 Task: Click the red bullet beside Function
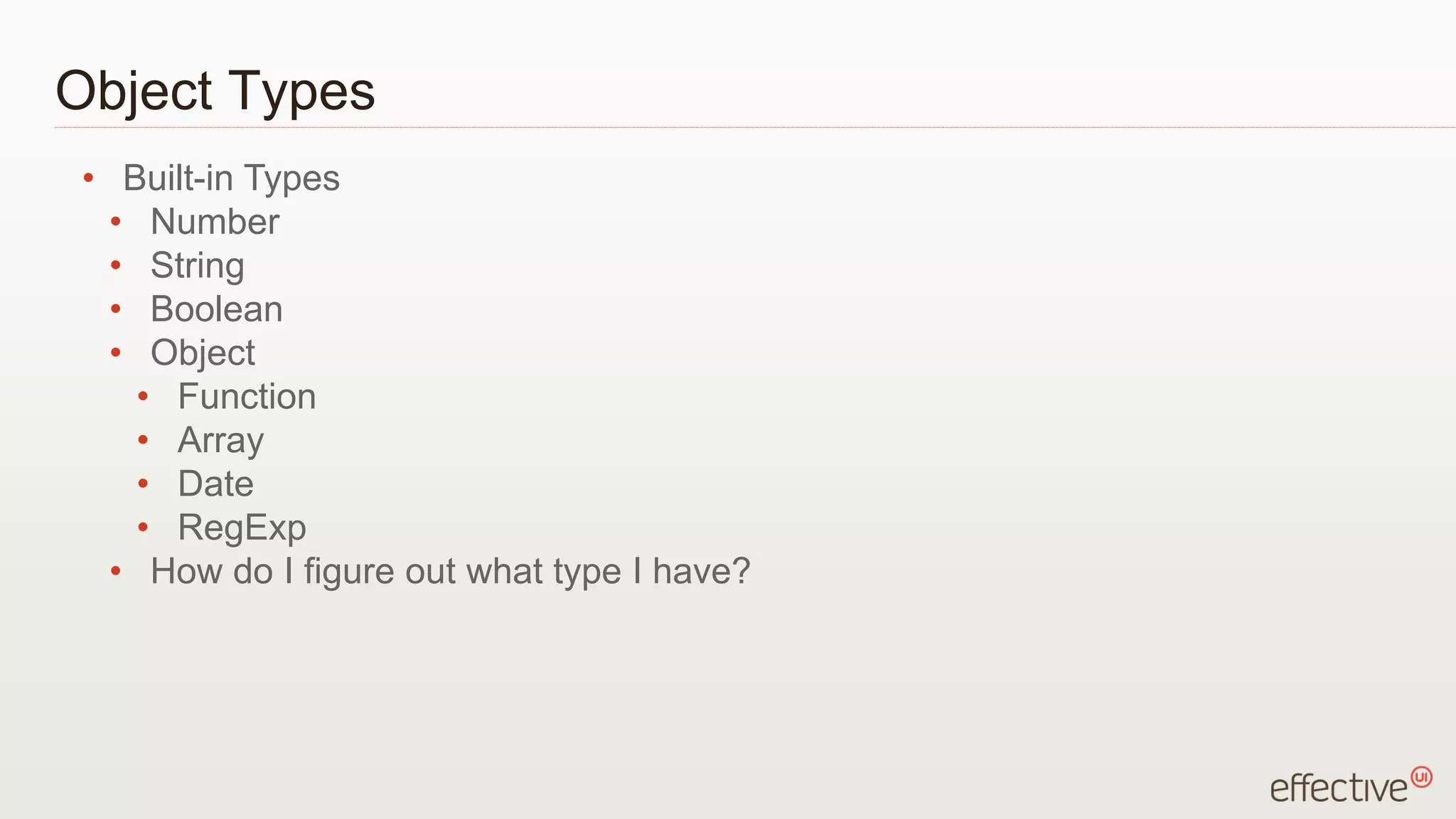click(x=143, y=396)
